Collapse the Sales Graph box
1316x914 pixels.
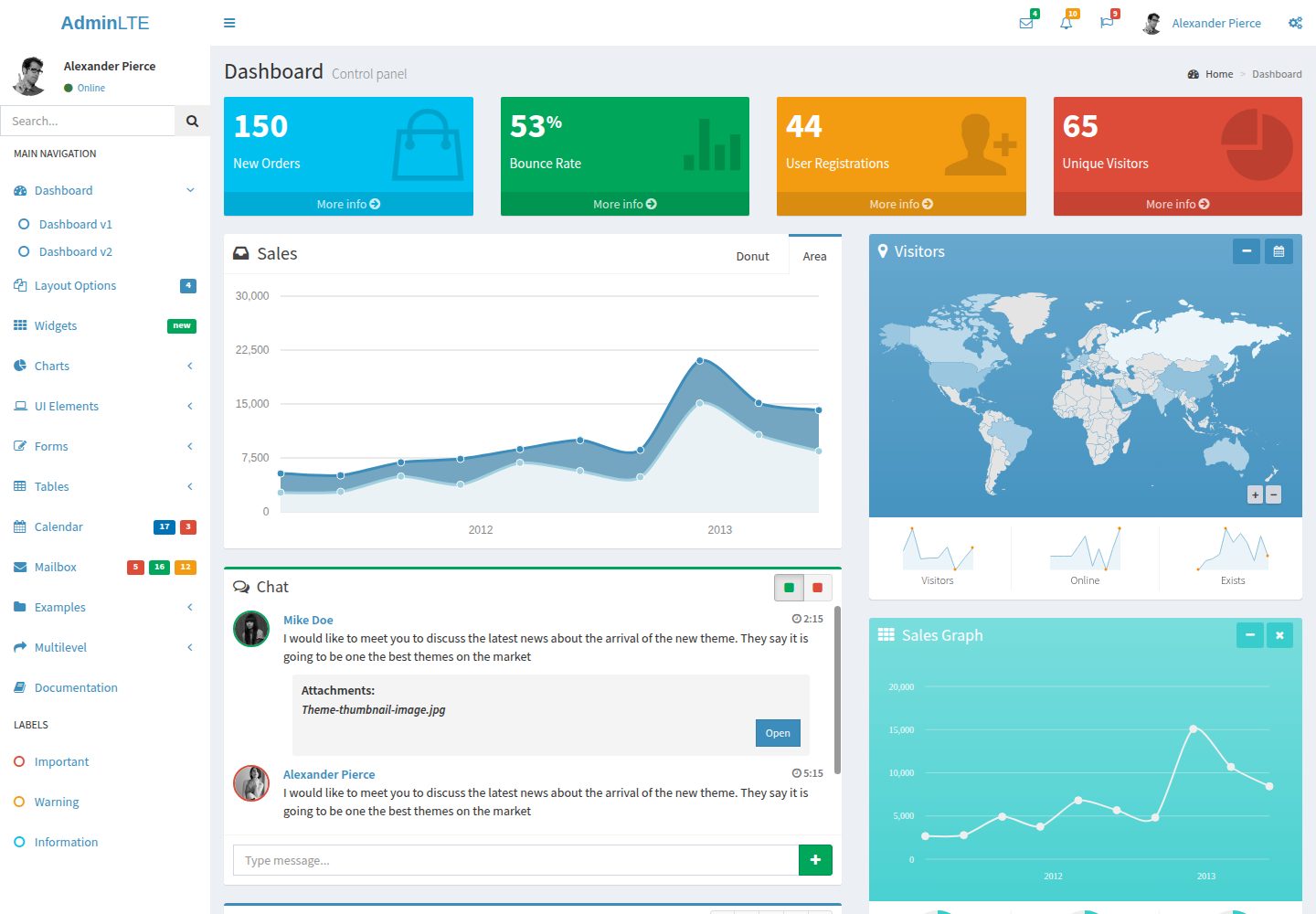tap(1250, 635)
